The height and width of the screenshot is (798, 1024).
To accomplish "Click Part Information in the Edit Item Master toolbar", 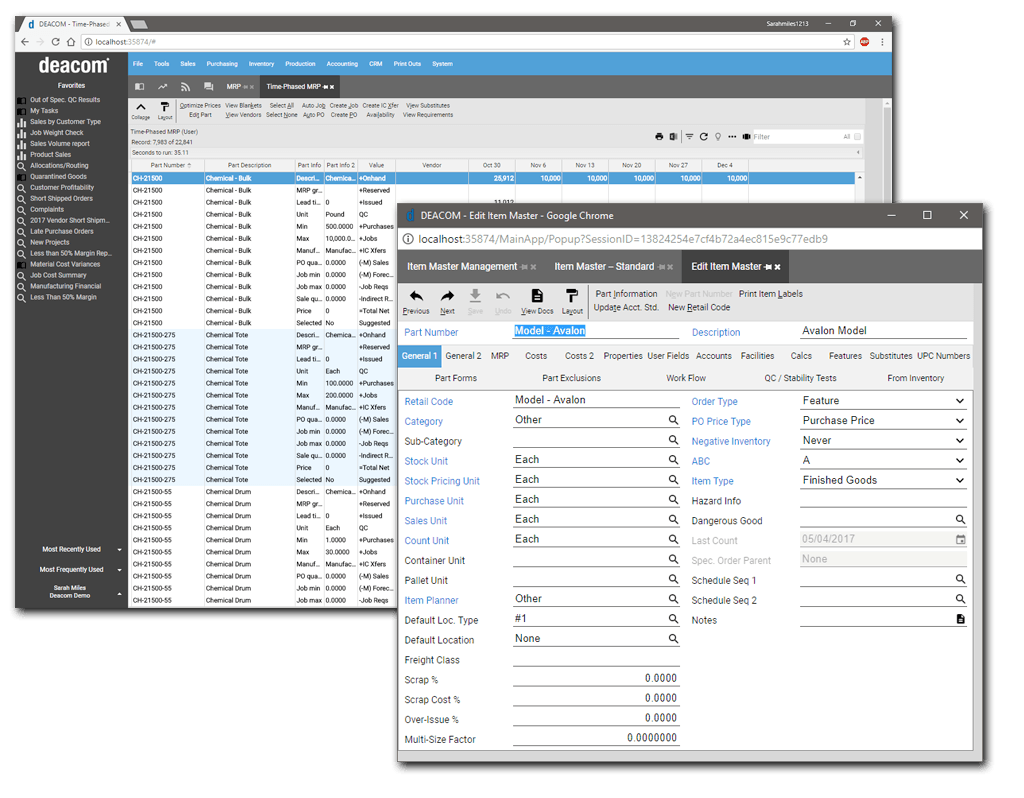I will click(626, 294).
